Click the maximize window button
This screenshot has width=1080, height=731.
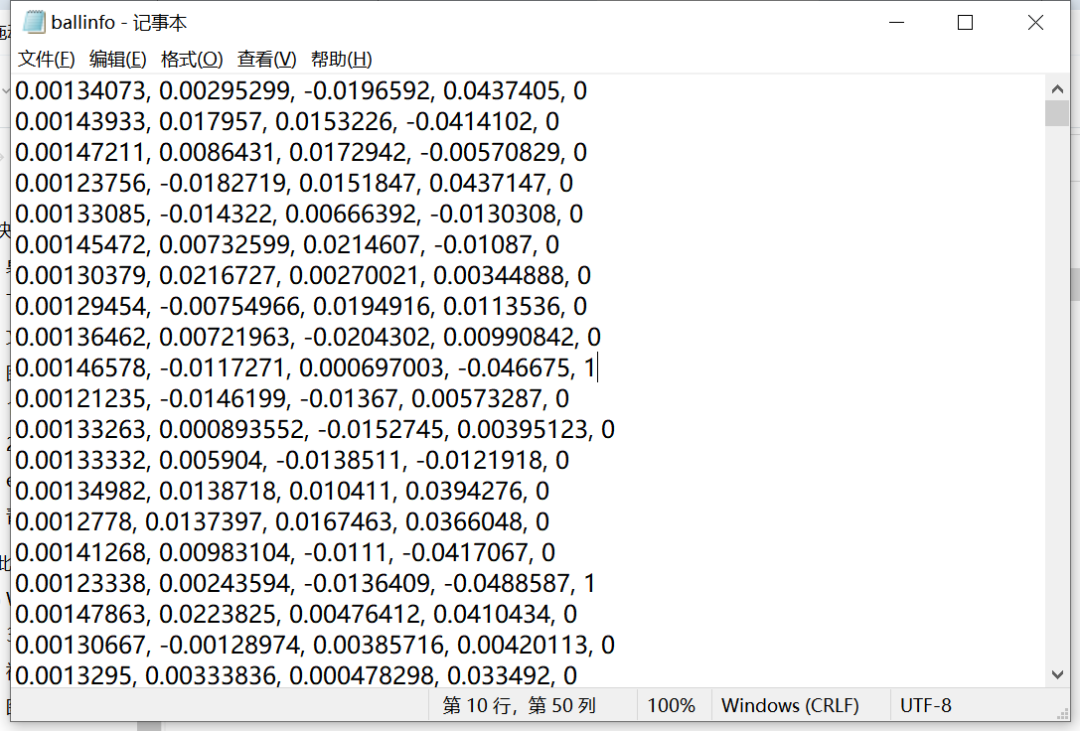pyautogui.click(x=965, y=22)
